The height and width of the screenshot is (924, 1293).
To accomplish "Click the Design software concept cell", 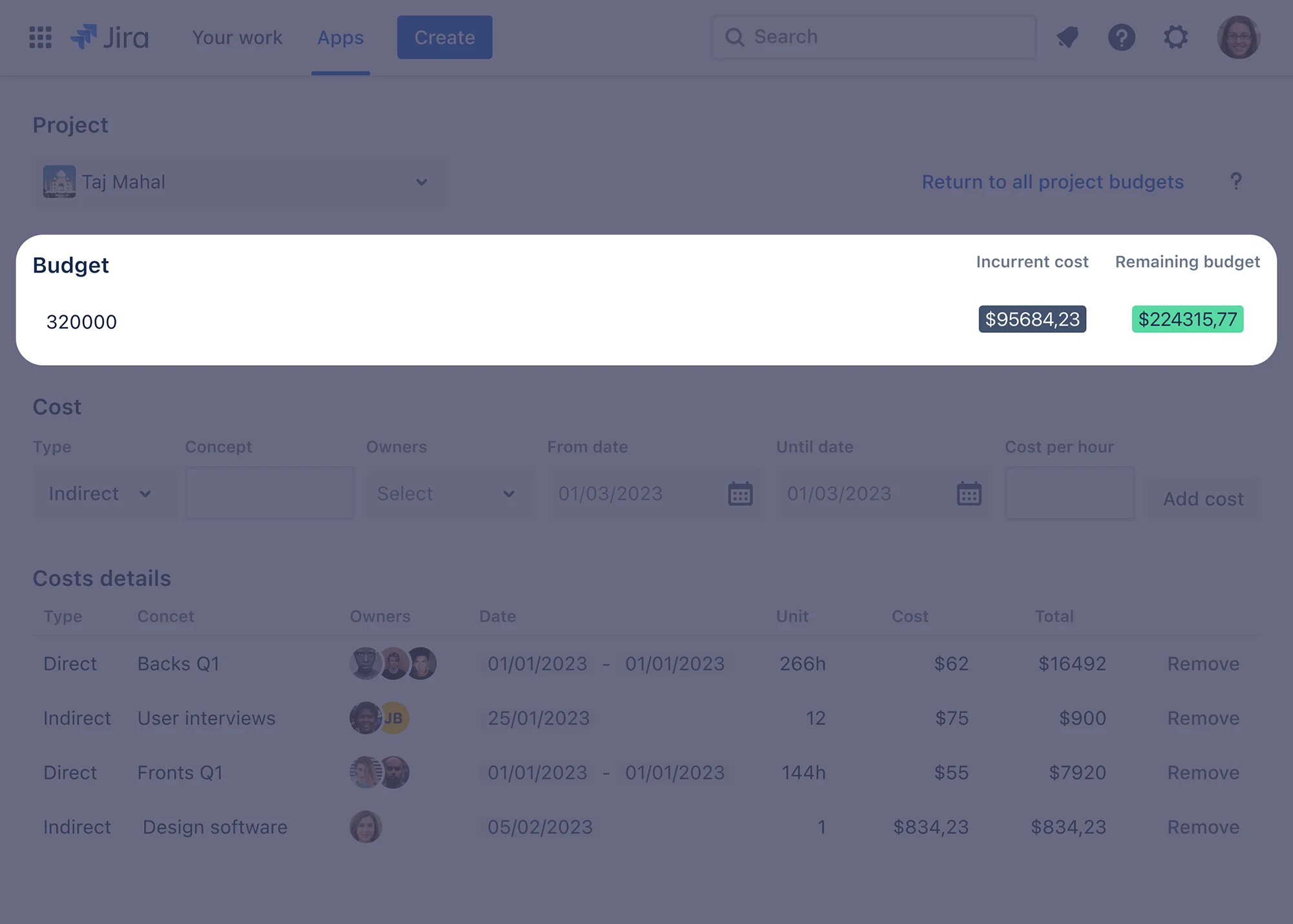I will coord(215,826).
